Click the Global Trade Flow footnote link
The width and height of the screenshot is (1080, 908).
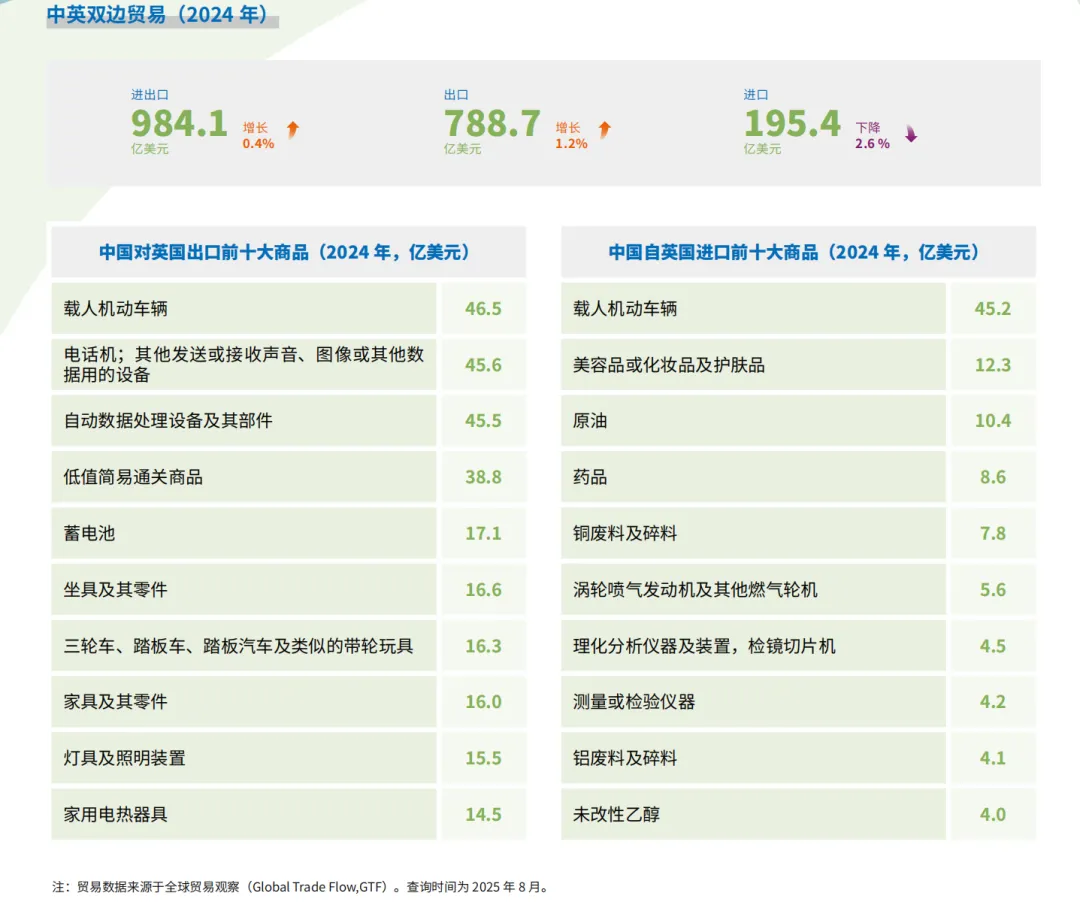(316, 885)
